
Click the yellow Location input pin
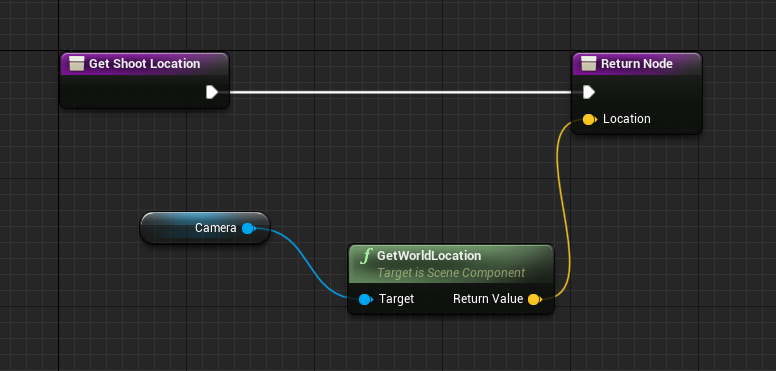pos(589,119)
